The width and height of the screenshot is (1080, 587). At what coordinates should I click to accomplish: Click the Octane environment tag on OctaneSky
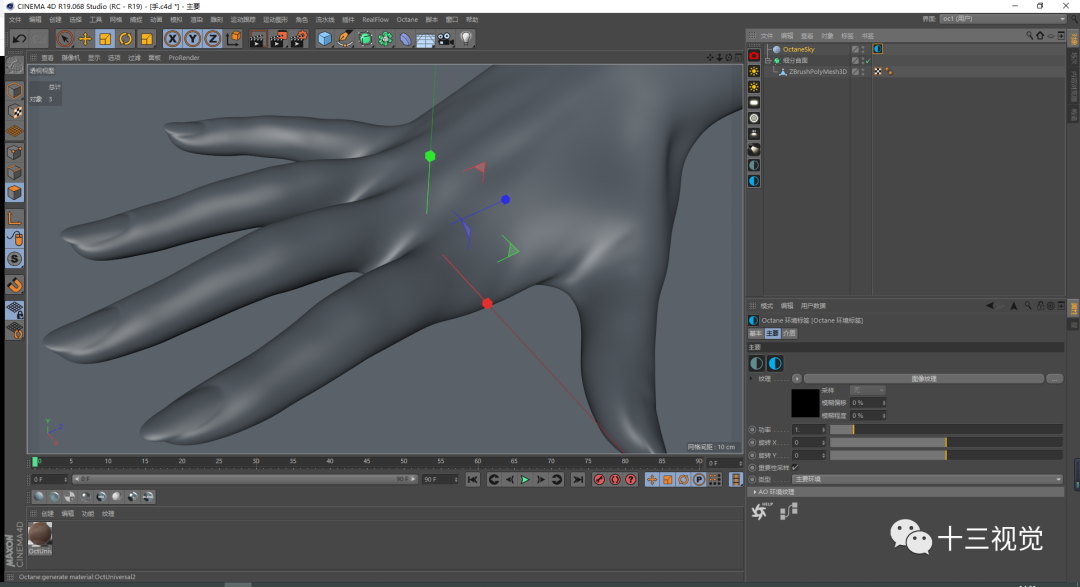pyautogui.click(x=878, y=50)
